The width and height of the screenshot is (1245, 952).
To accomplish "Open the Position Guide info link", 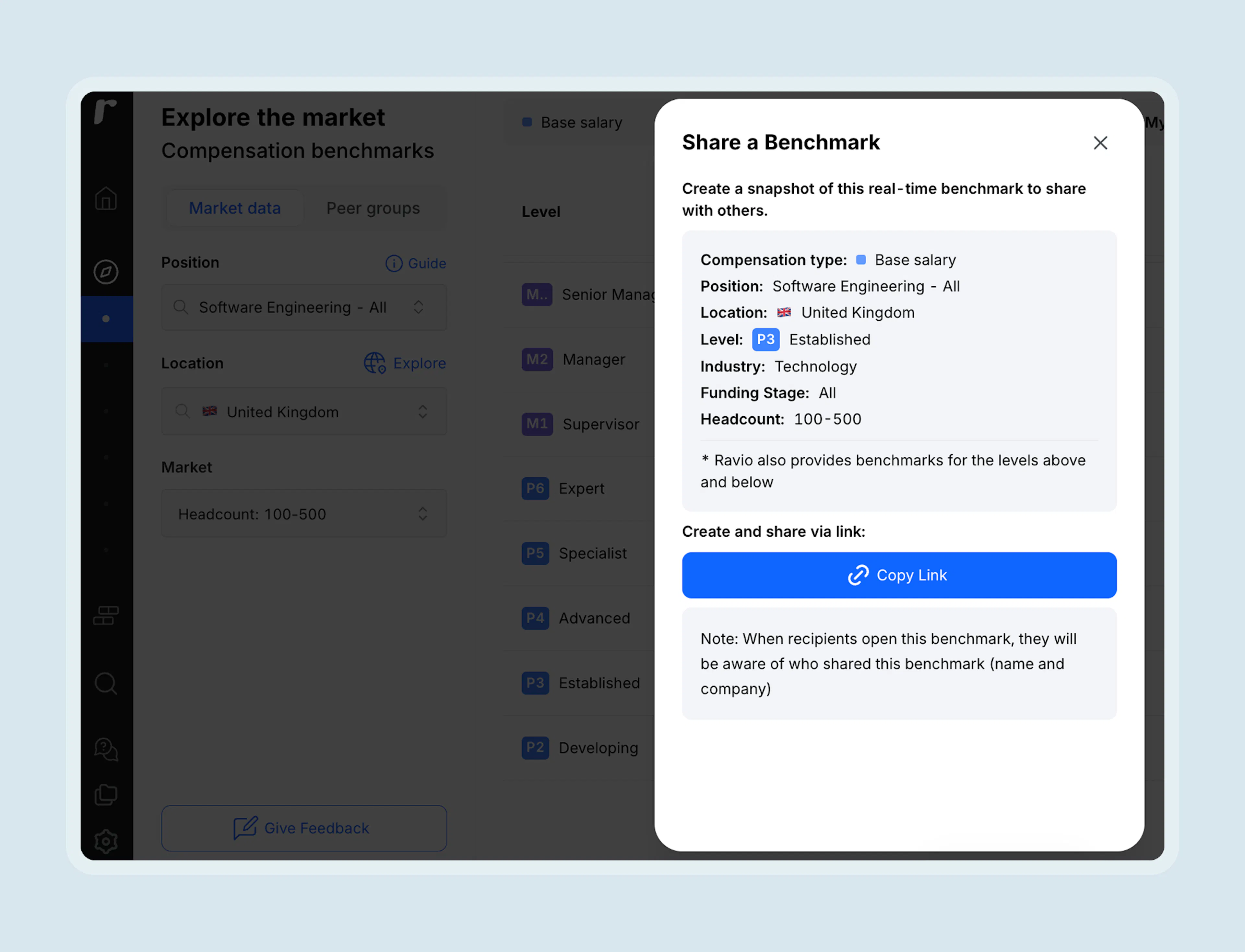I will click(415, 264).
